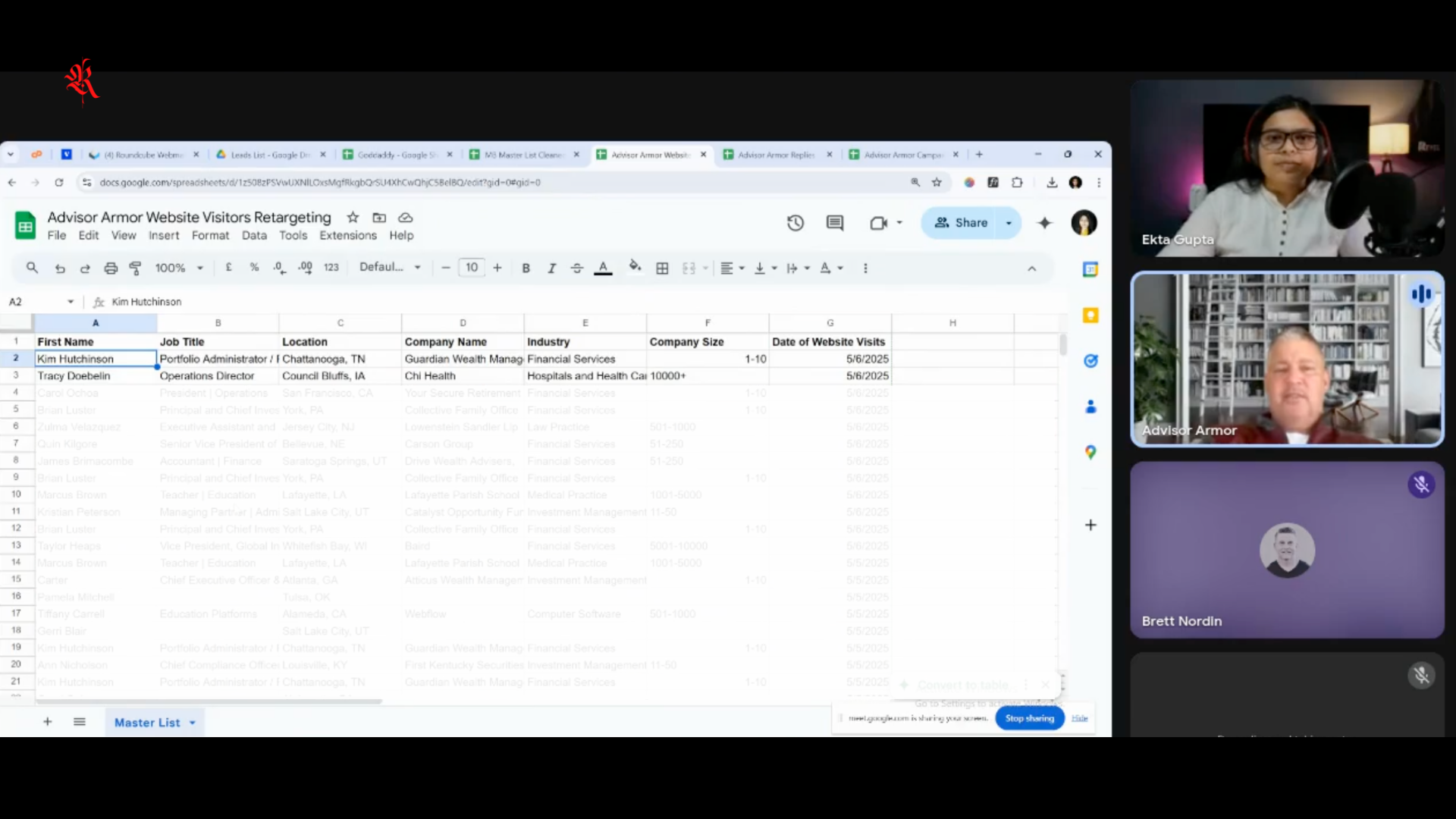This screenshot has height=819, width=1456.
Task: Click the Stop sharing button
Action: (x=1030, y=718)
